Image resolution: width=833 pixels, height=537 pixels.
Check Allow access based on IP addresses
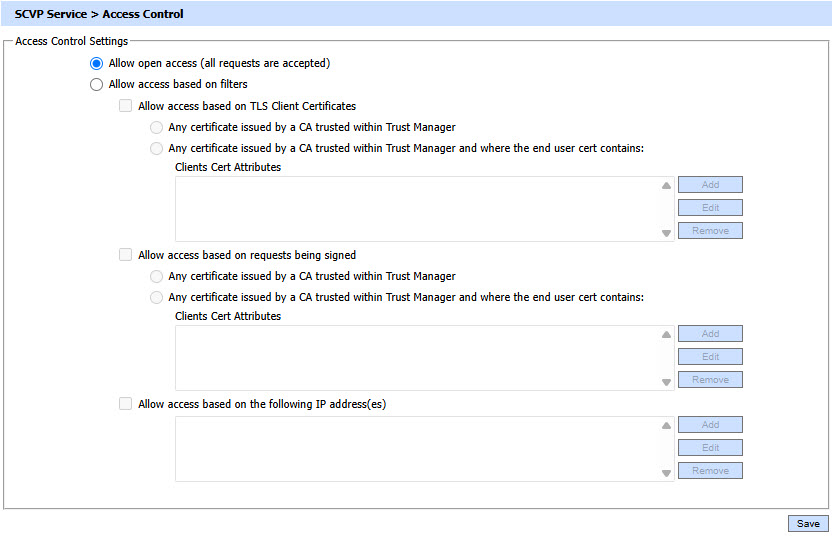(x=126, y=404)
